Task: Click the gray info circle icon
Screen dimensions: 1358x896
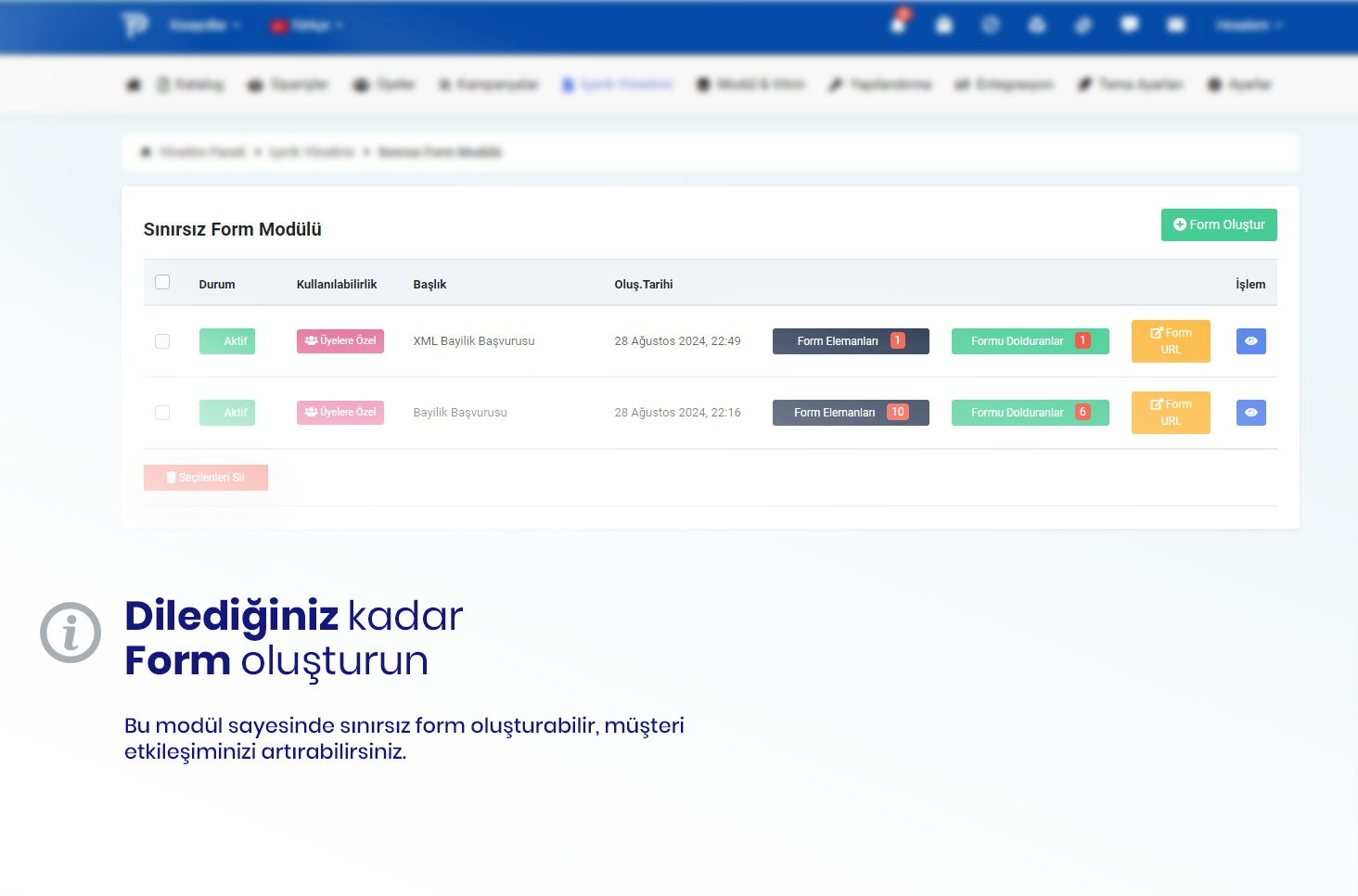Action: tap(70, 633)
